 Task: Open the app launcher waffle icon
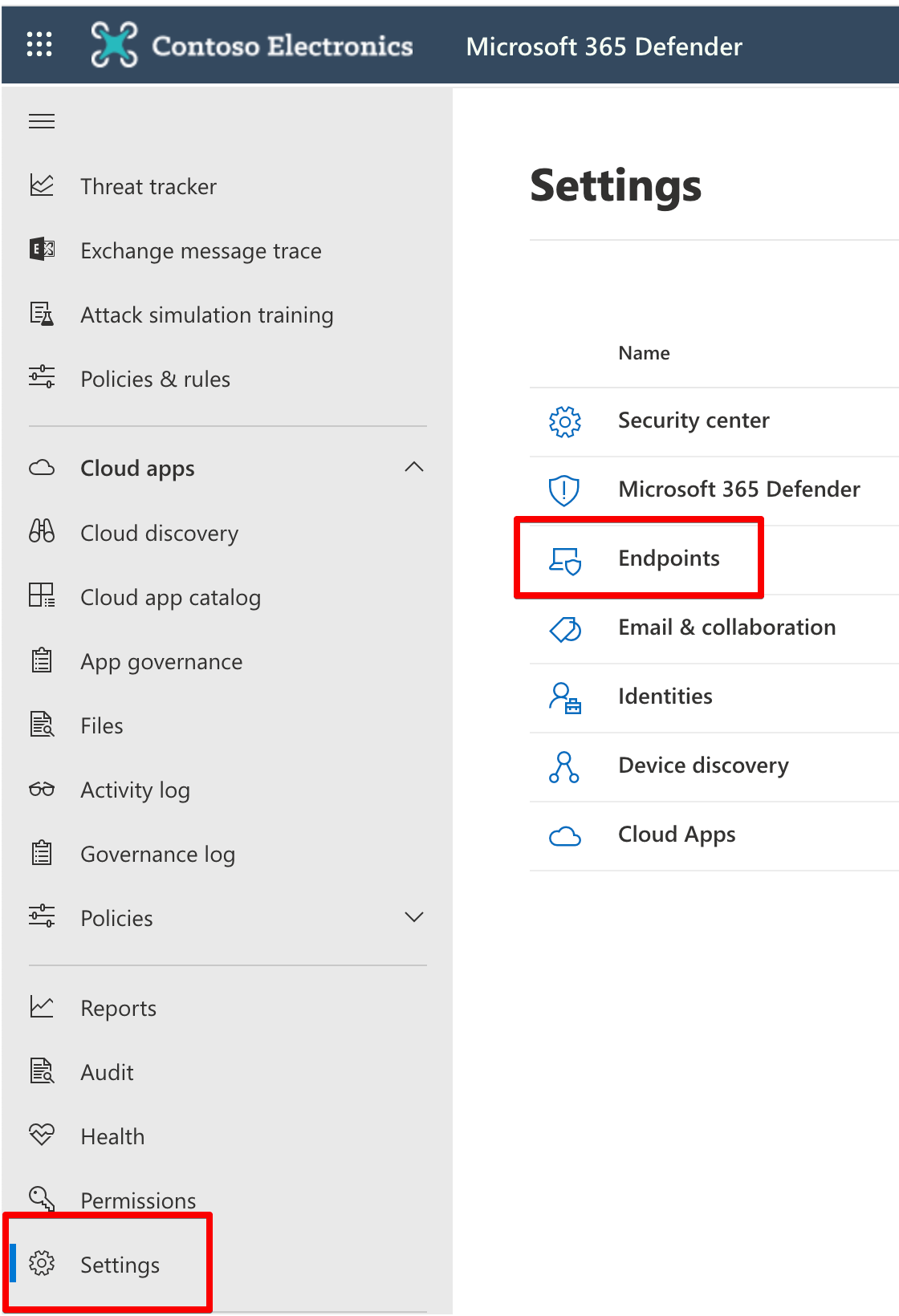(39, 45)
